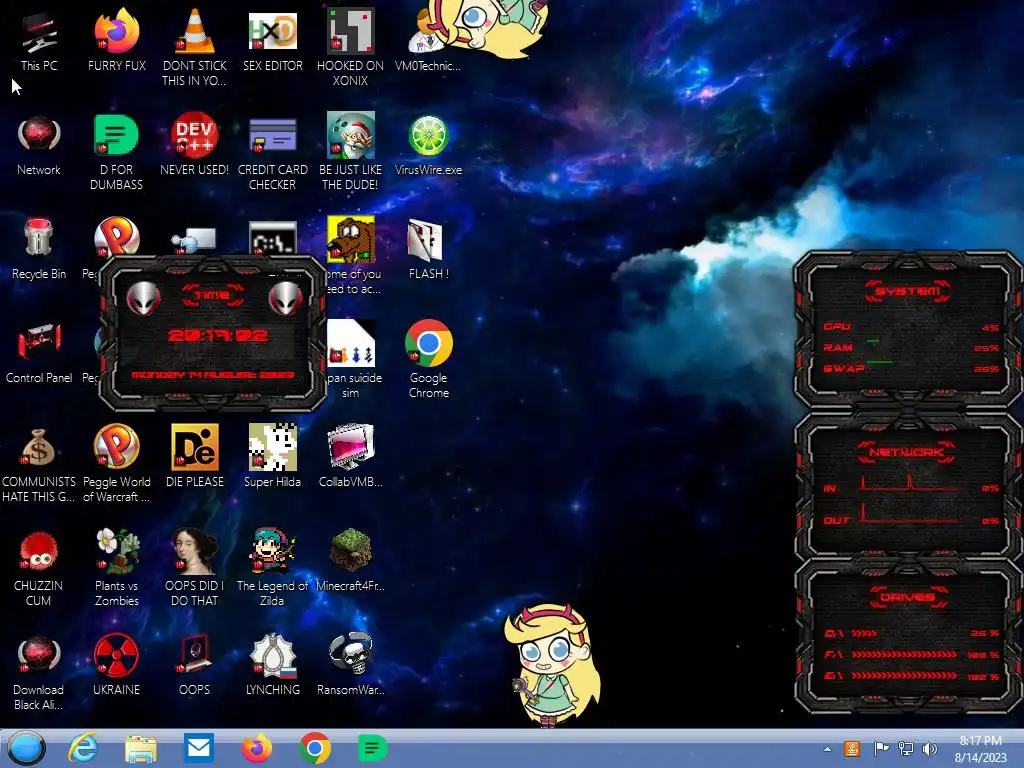The width and height of the screenshot is (1024, 768).
Task: Click the SWAP usage row in System widget
Action: click(x=910, y=368)
